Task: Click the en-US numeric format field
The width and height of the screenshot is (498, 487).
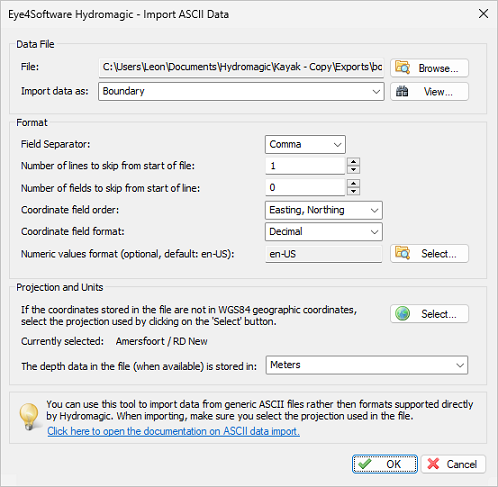Action: pos(324,254)
